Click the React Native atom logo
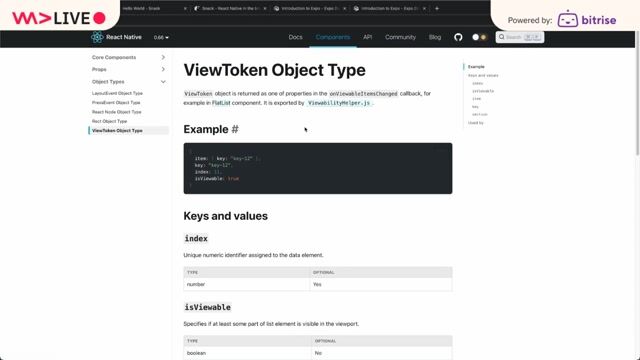Image resolution: width=640 pixels, height=360 pixels. (x=97, y=37)
